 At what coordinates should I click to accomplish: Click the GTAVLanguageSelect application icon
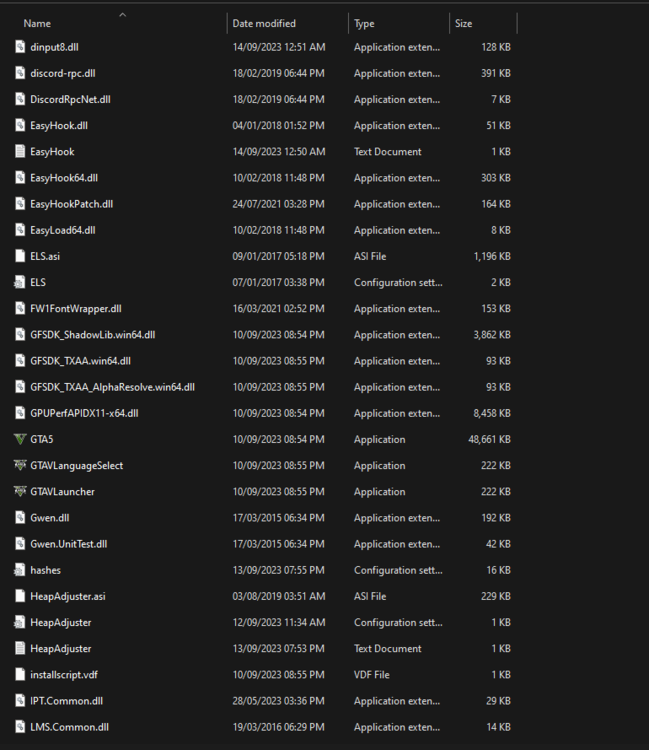pos(20,465)
